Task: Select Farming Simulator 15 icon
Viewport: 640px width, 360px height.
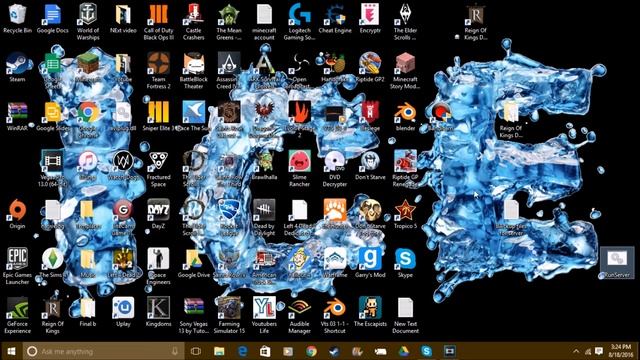Action: pos(229,316)
